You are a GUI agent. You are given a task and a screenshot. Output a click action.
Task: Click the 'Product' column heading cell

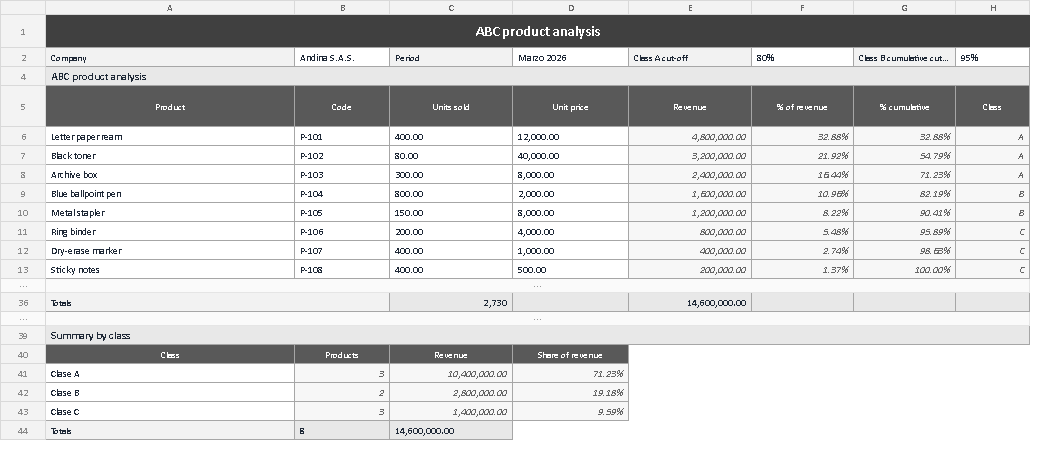coord(170,106)
